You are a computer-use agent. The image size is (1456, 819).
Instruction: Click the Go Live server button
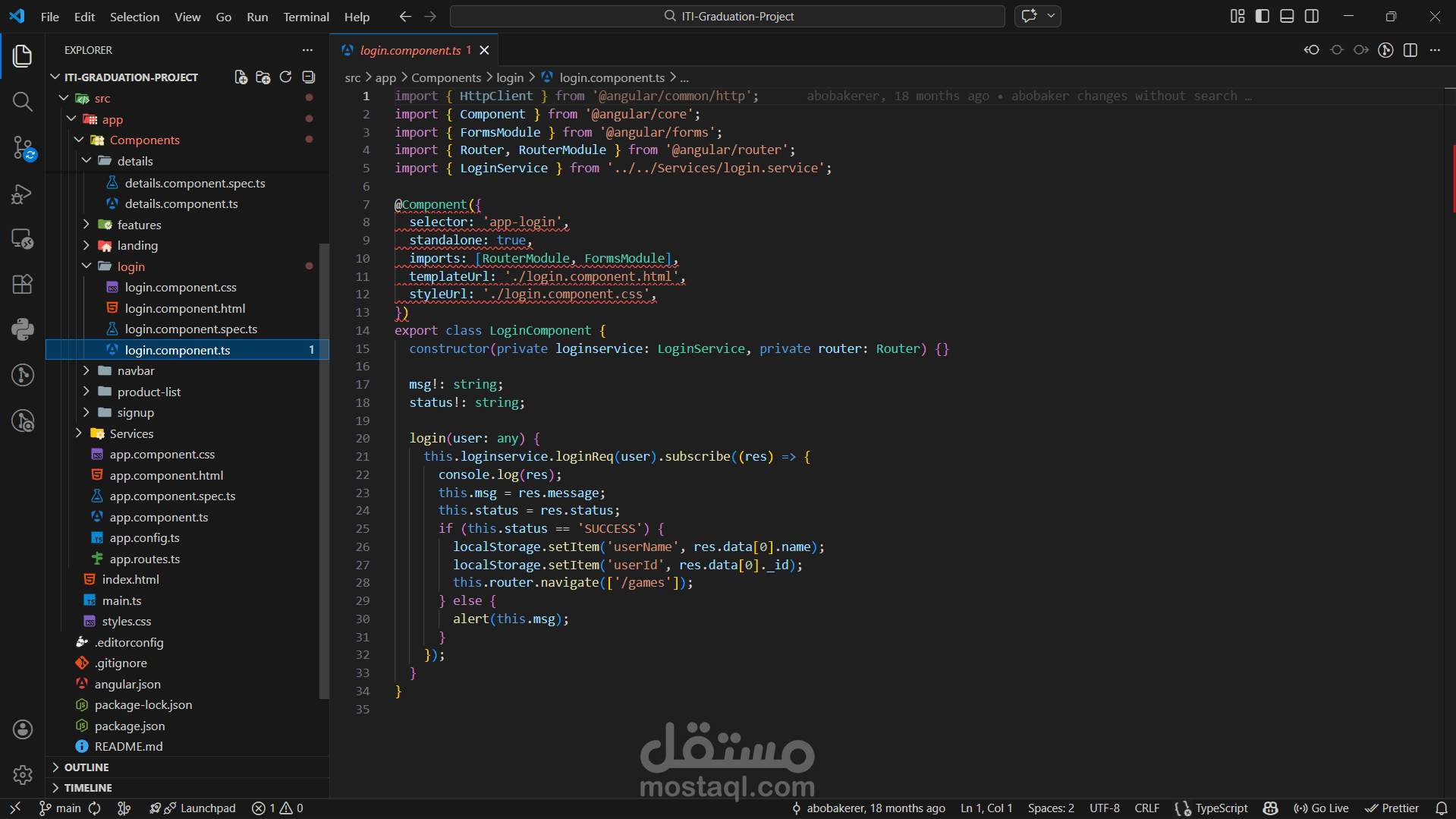[x=1321, y=808]
